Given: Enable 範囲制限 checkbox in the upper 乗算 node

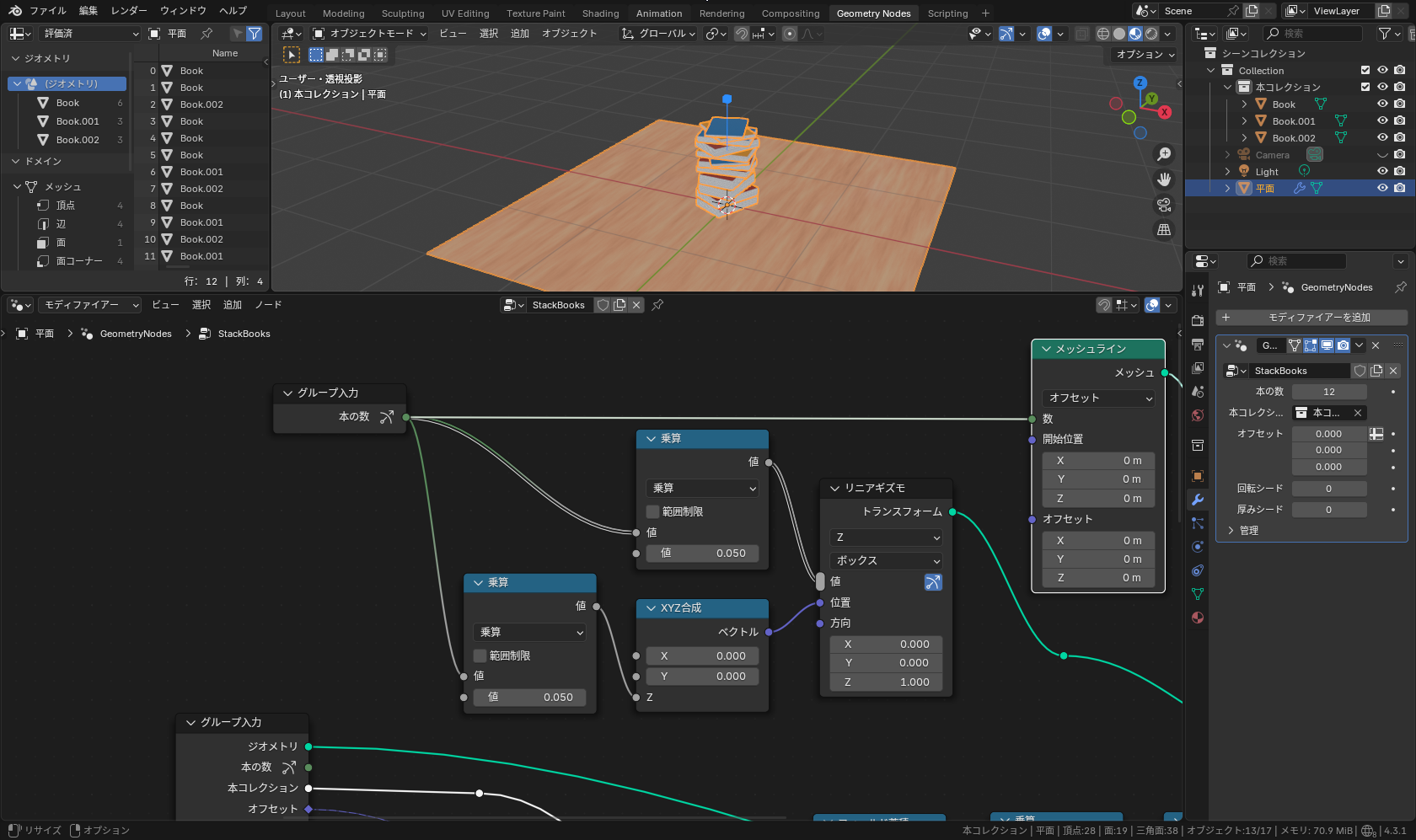Looking at the screenshot, I should 652,511.
